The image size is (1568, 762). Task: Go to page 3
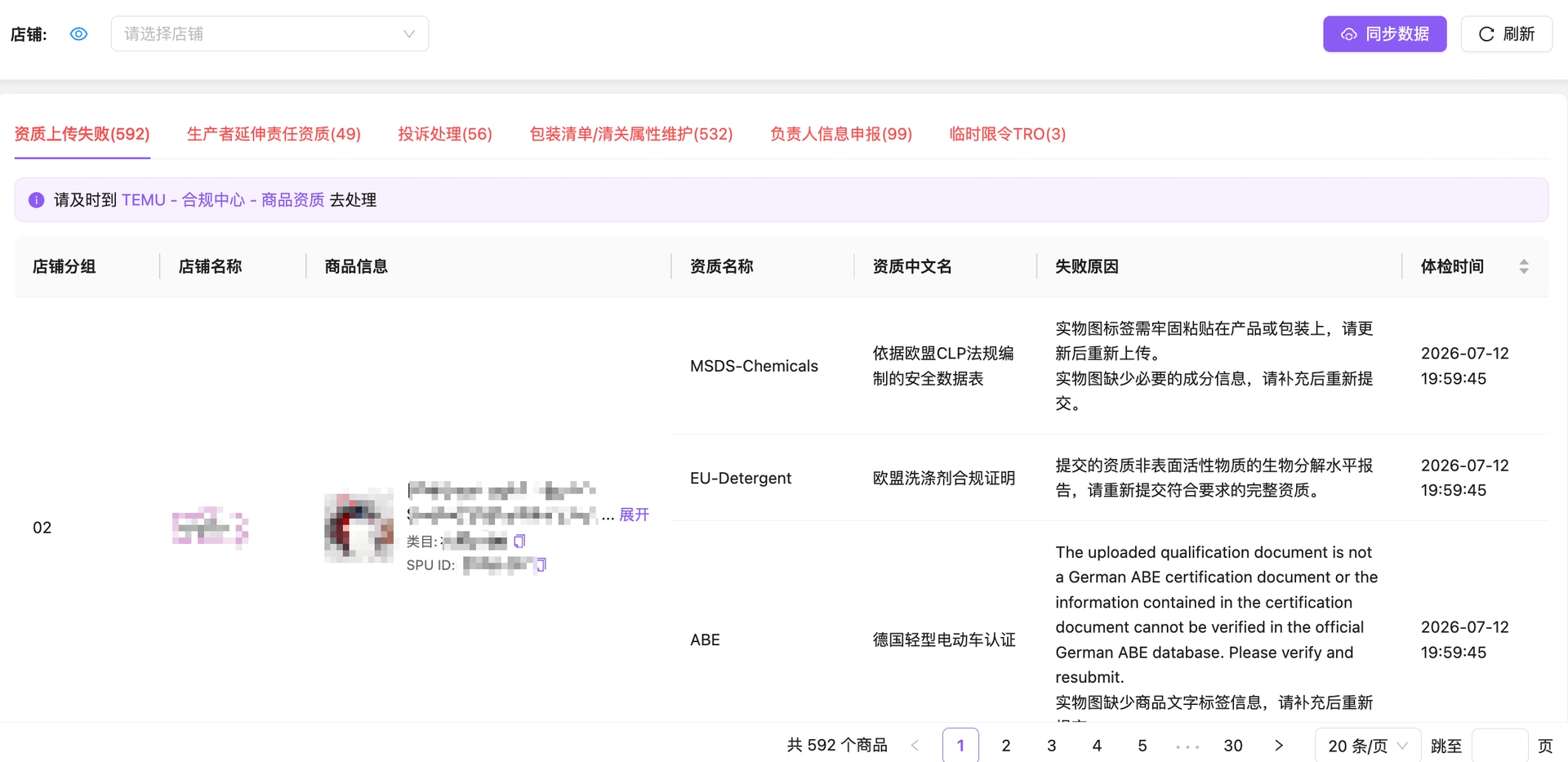pos(1052,745)
